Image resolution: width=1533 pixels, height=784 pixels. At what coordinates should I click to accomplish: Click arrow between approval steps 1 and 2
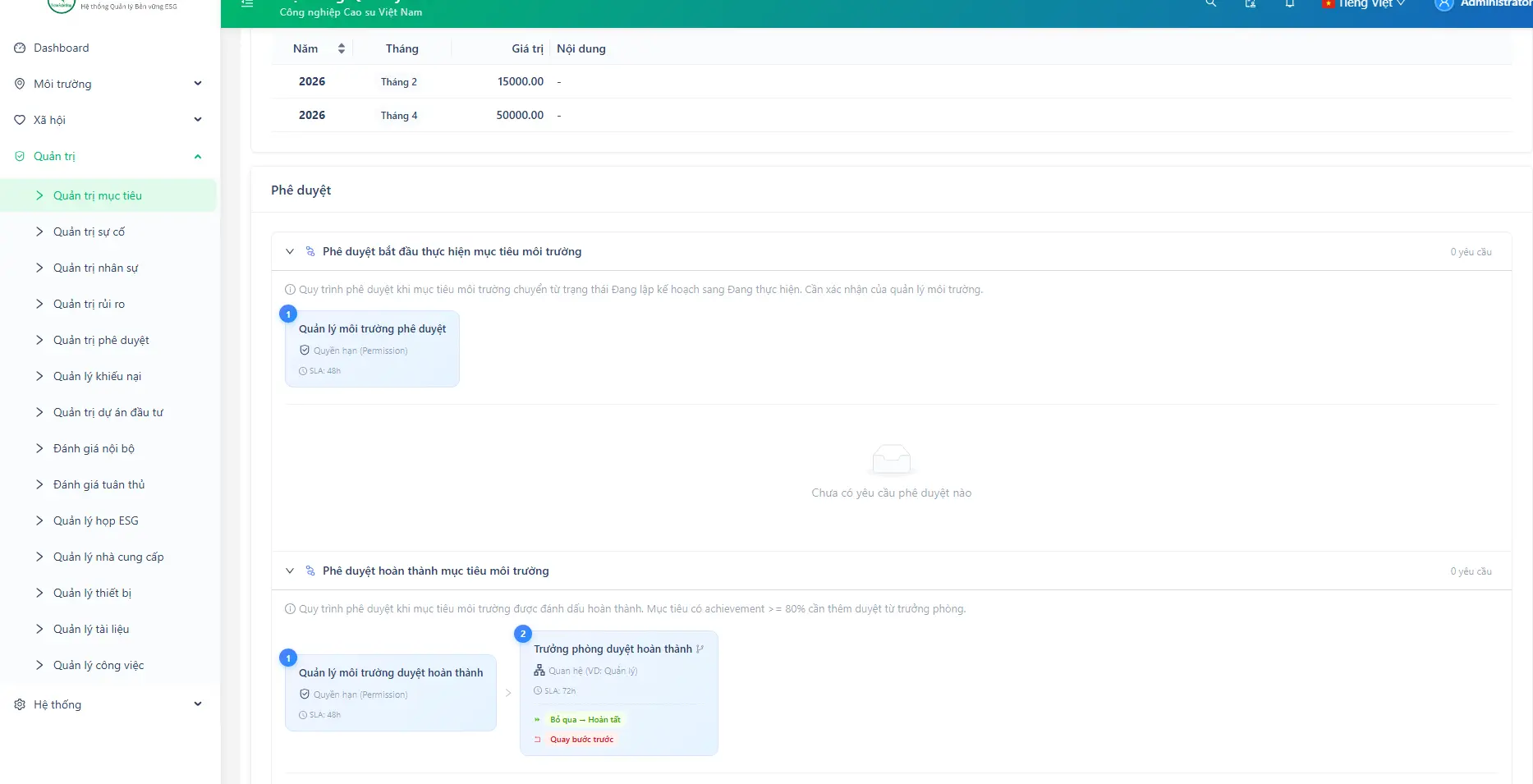tap(508, 693)
